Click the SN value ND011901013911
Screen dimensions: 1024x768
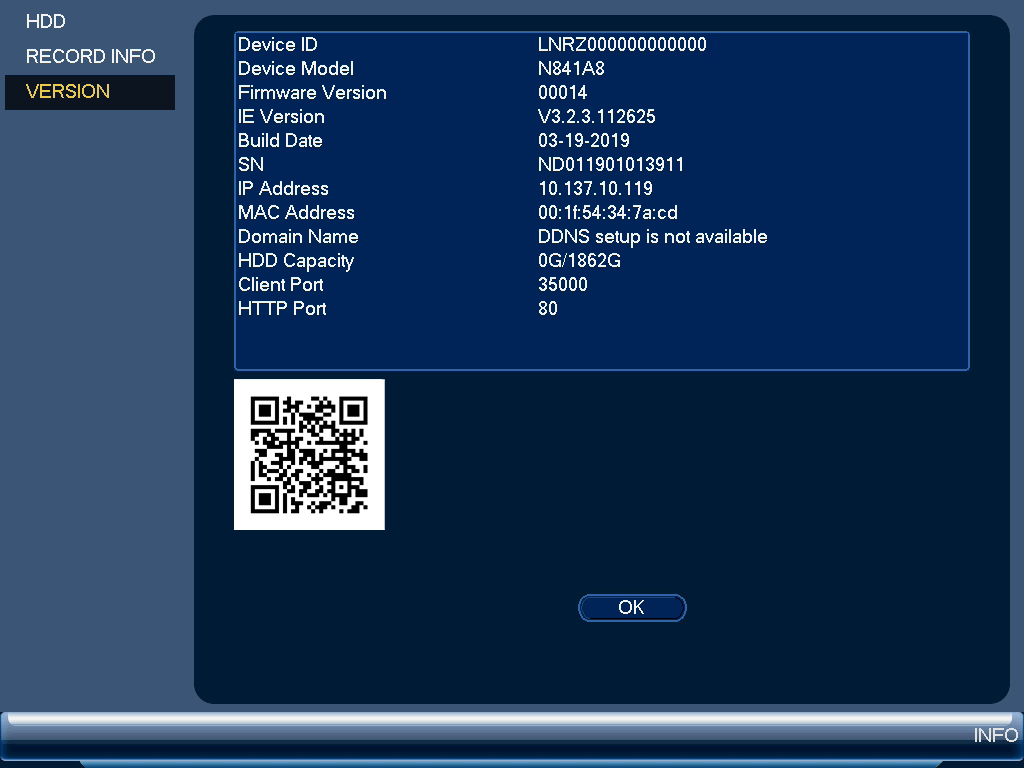(611, 165)
